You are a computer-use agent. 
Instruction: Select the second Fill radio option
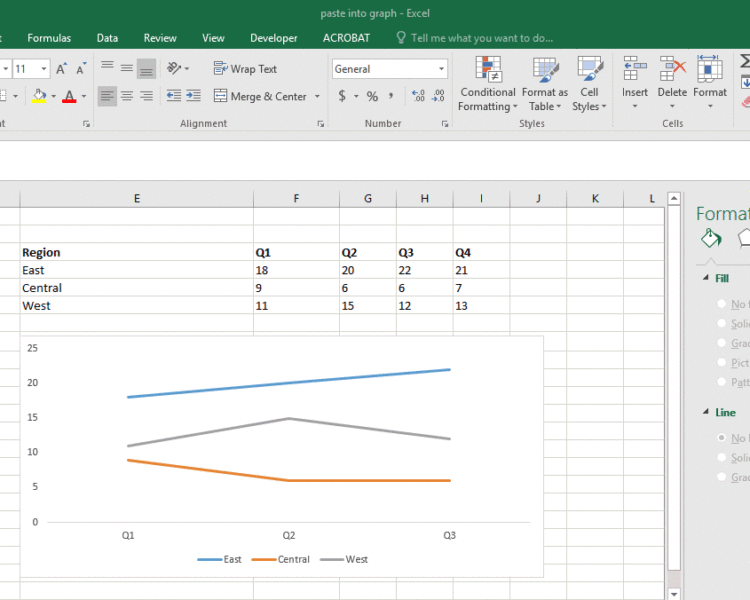click(x=720, y=324)
